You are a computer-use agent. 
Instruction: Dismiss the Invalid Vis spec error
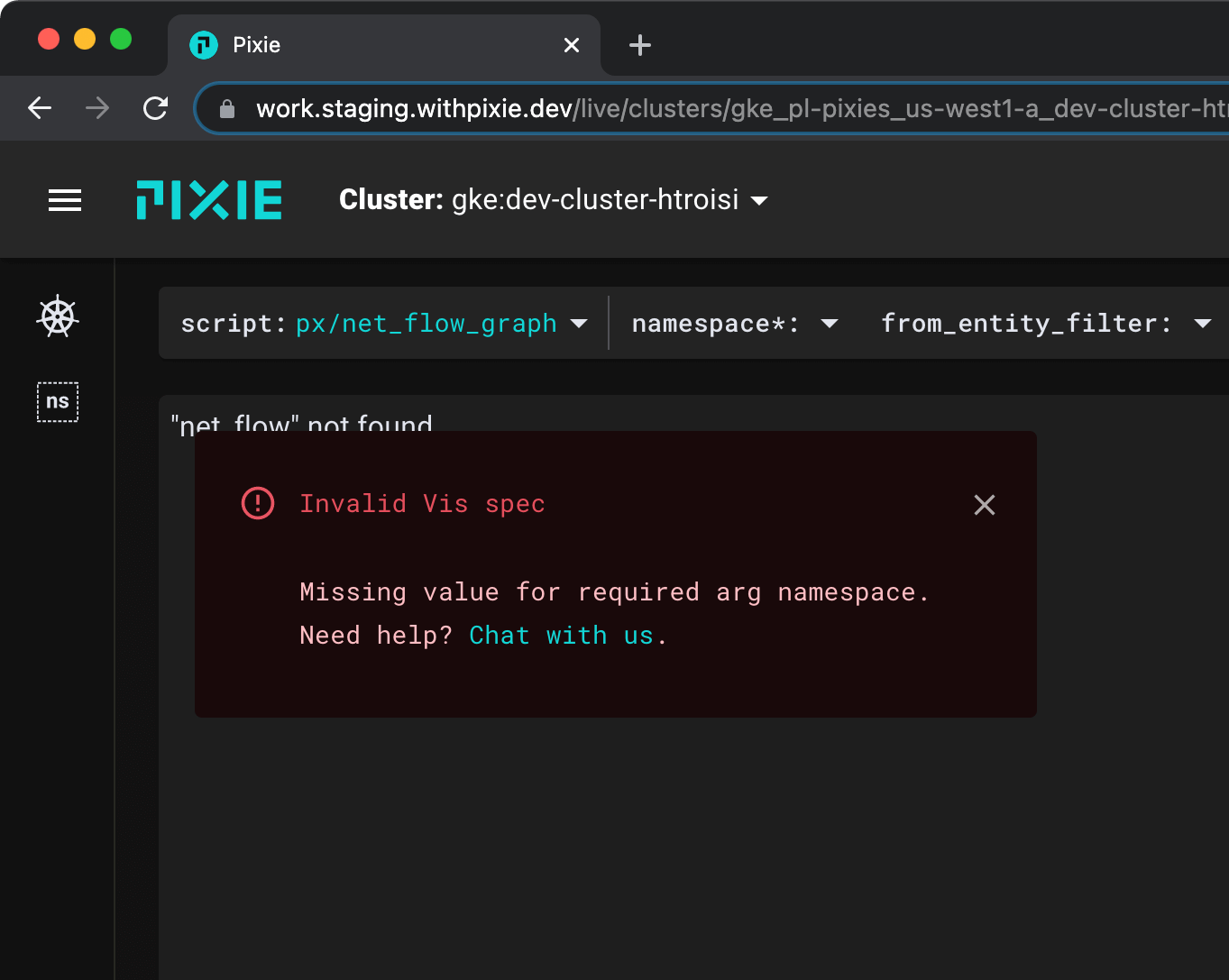[x=985, y=505]
